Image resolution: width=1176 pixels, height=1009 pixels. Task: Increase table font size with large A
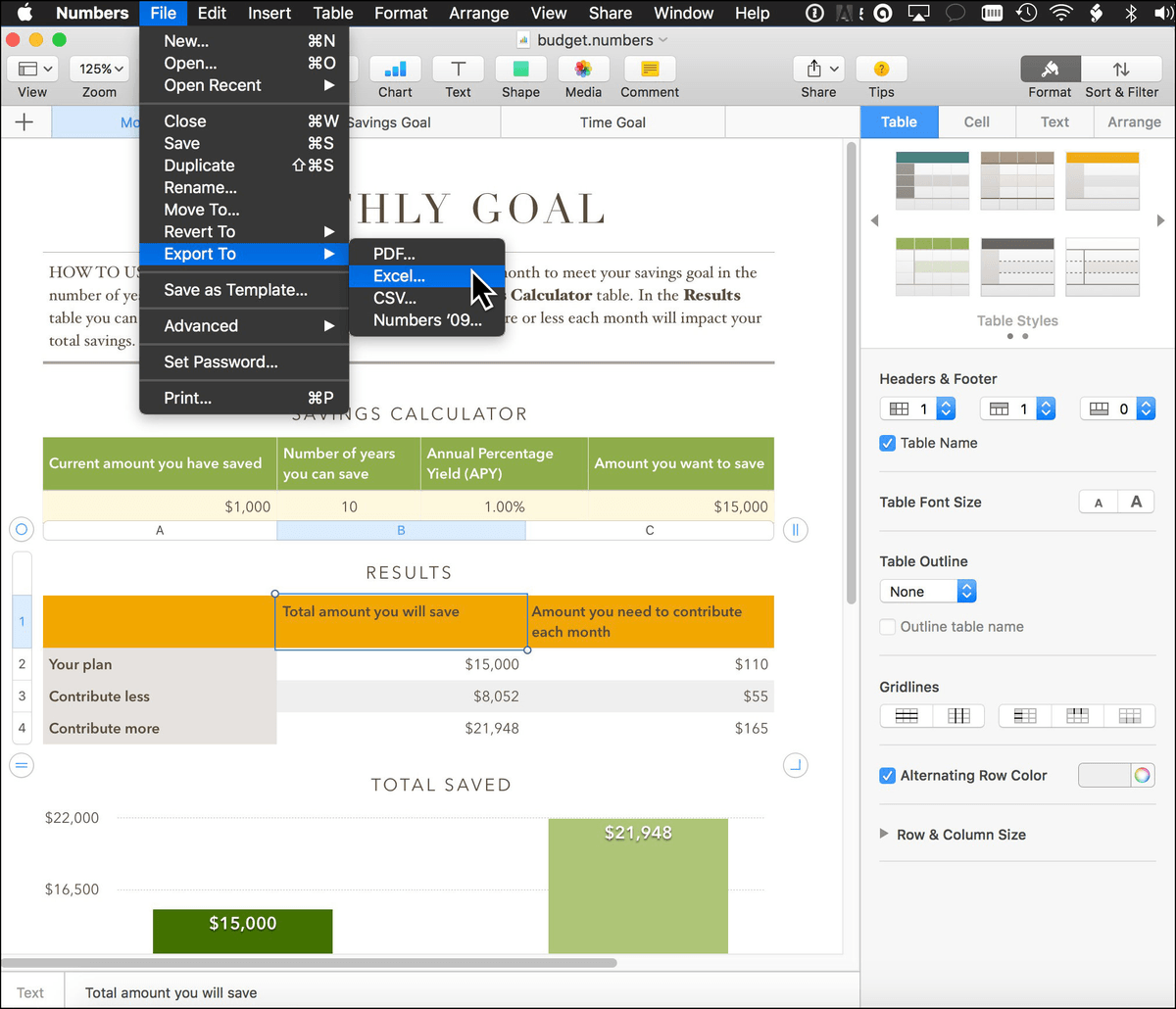1136,503
